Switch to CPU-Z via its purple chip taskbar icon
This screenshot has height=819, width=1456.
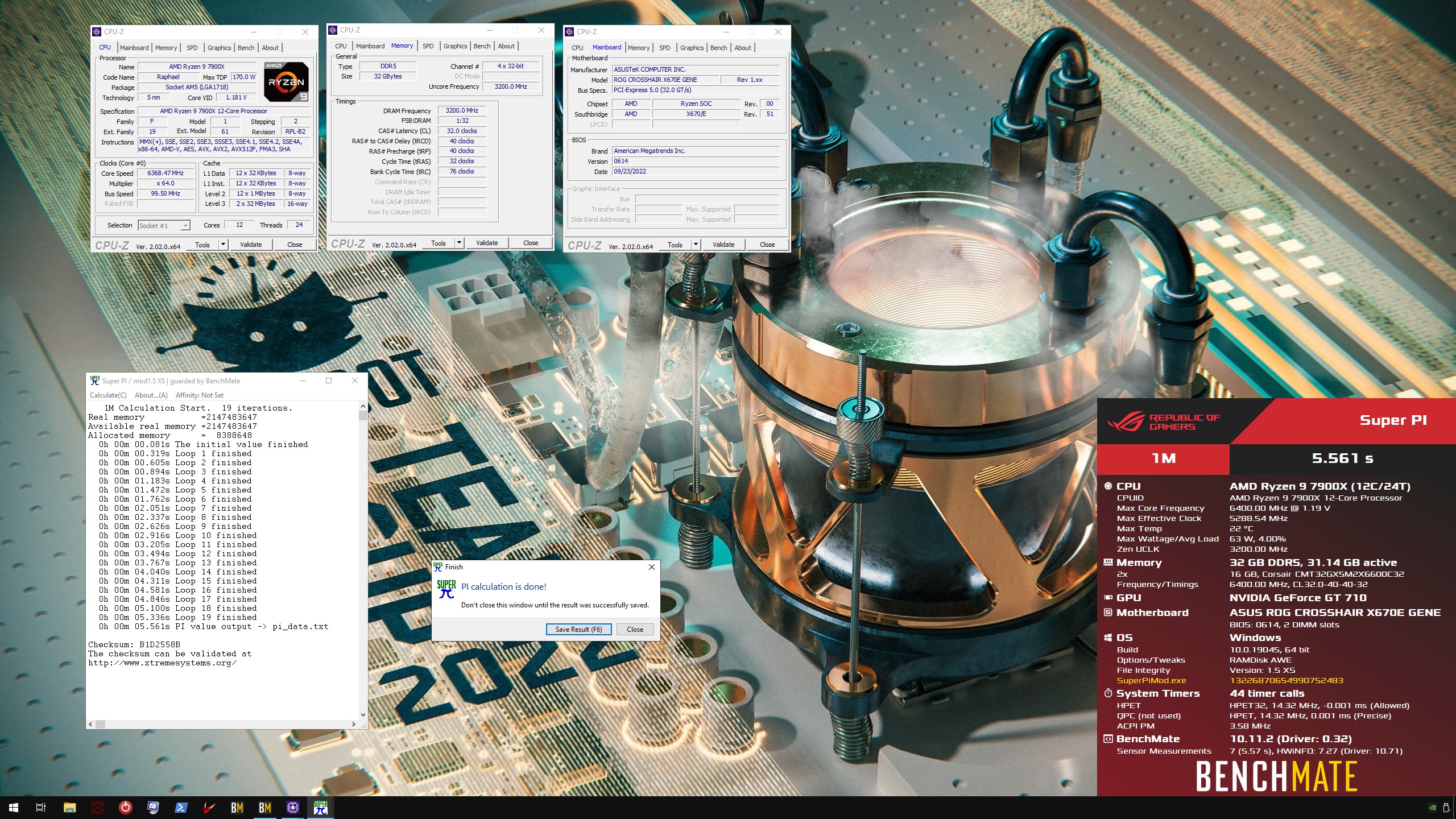coord(292,807)
